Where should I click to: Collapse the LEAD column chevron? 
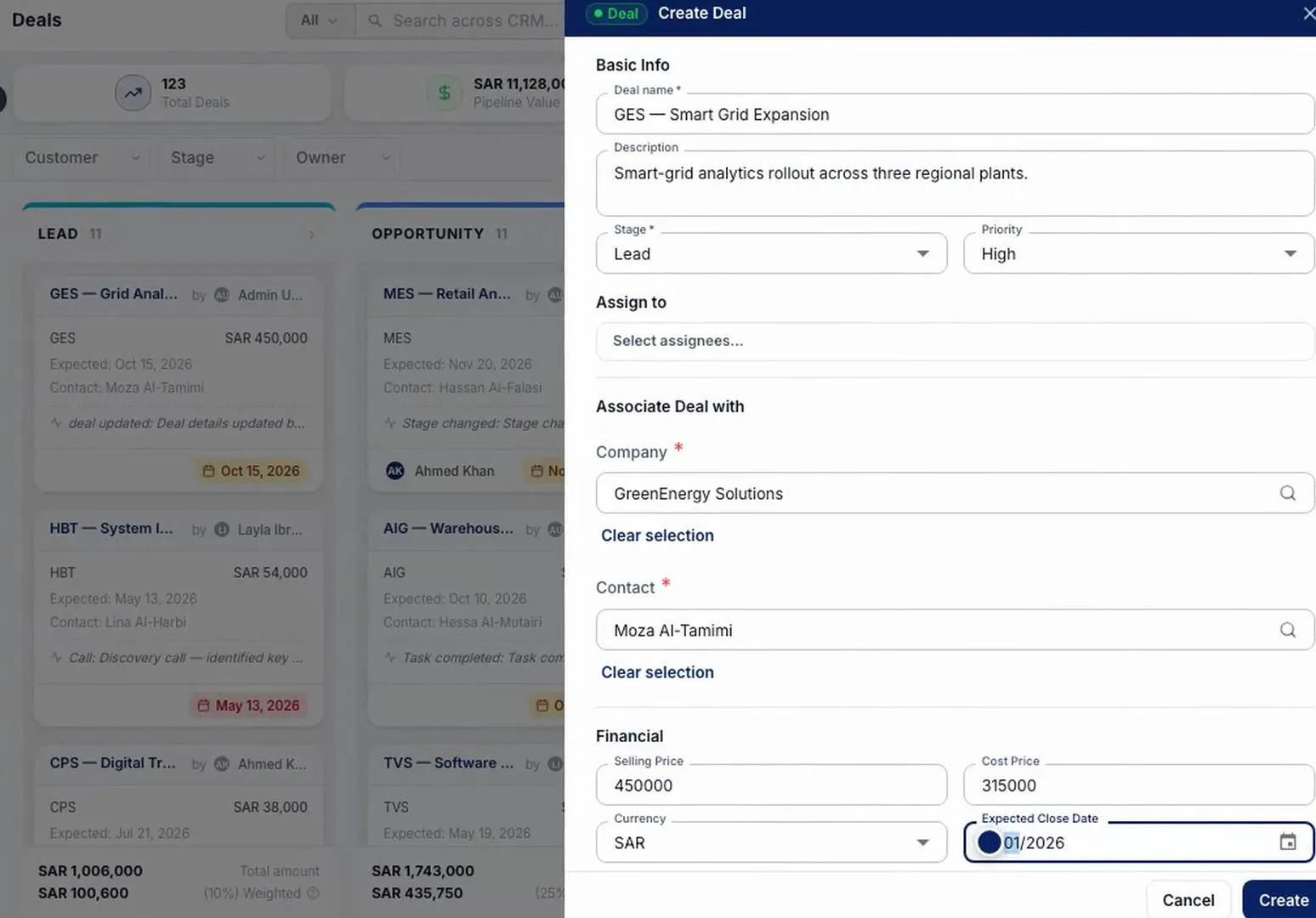(311, 235)
